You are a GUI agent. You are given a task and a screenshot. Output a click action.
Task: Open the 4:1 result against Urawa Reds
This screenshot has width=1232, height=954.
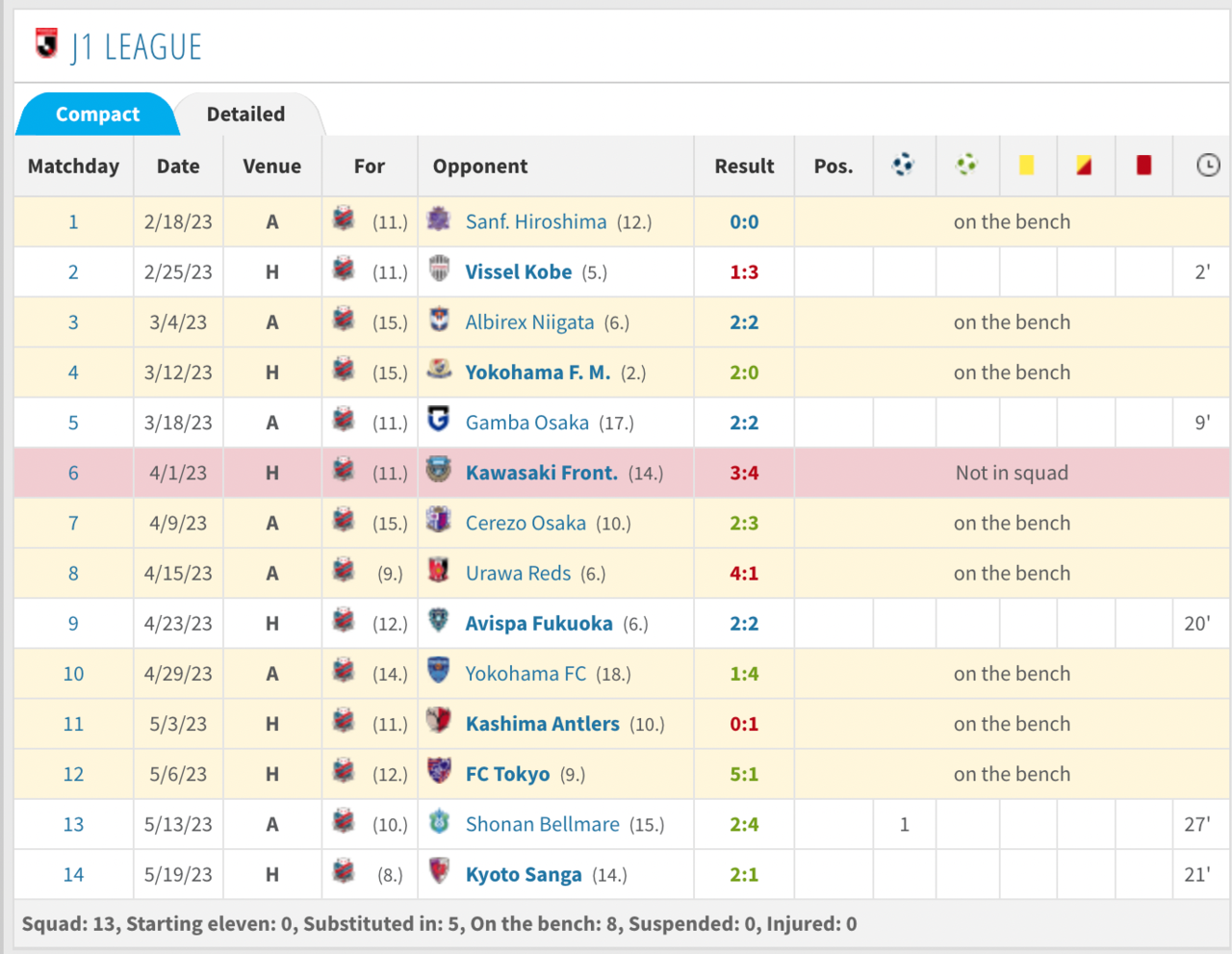click(744, 573)
